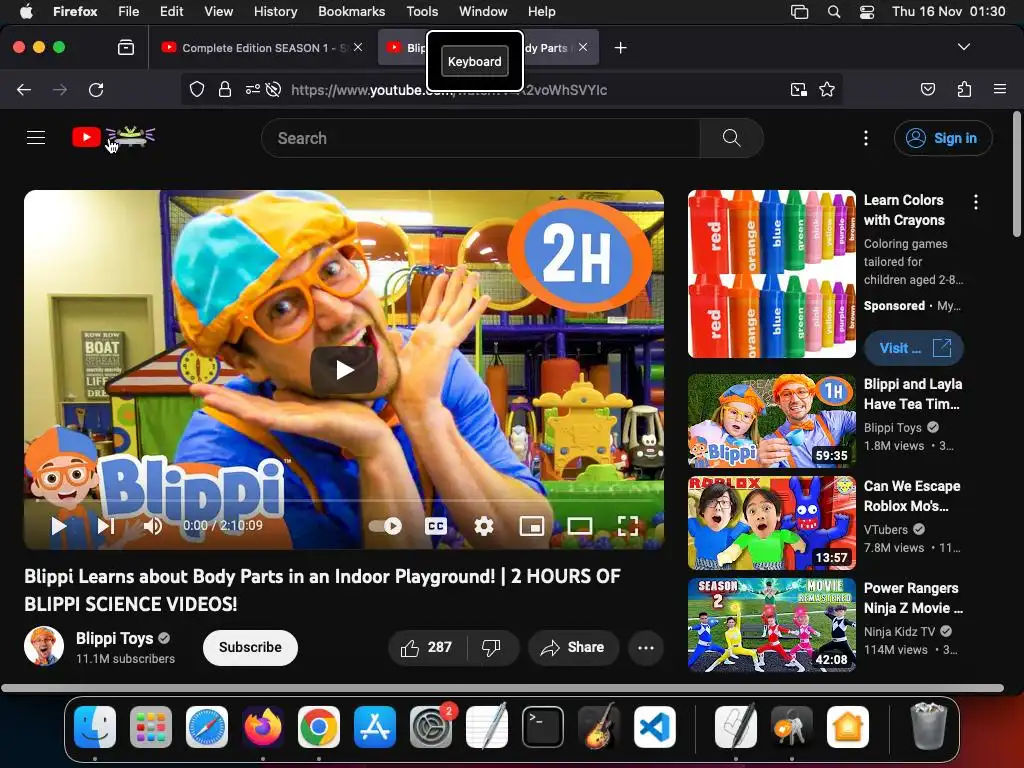Viewport: 1024px width, 768px height.
Task: Skip to next video
Action: [106, 526]
